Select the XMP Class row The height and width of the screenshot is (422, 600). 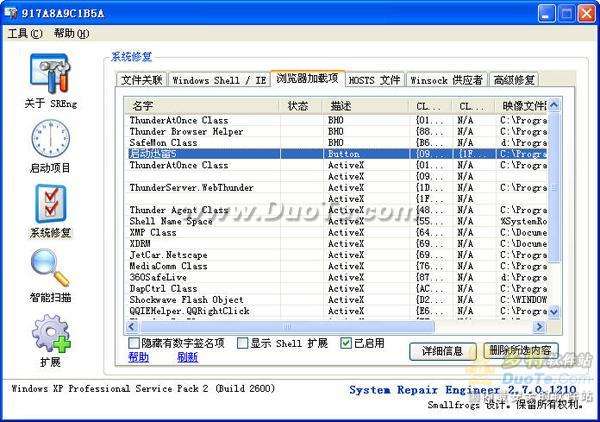(337, 233)
